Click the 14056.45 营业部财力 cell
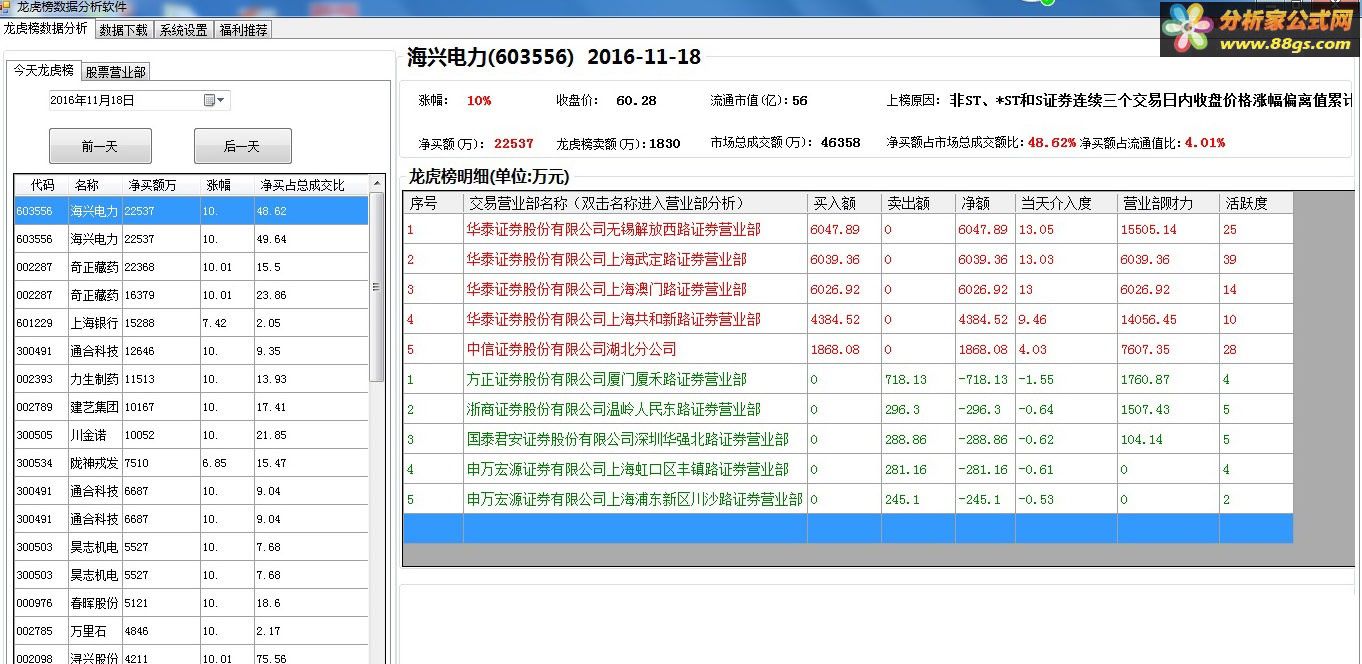Image resolution: width=1362 pixels, height=664 pixels. (x=1168, y=319)
